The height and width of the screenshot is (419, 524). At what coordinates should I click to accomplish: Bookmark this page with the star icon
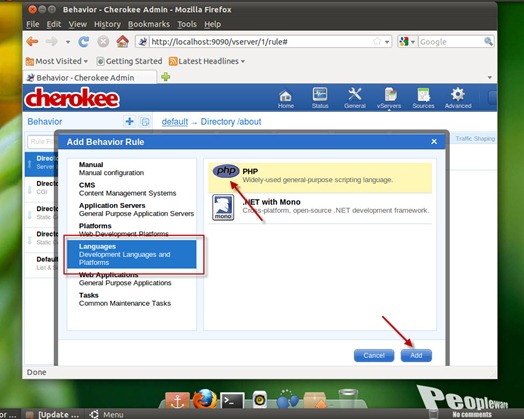[377, 41]
